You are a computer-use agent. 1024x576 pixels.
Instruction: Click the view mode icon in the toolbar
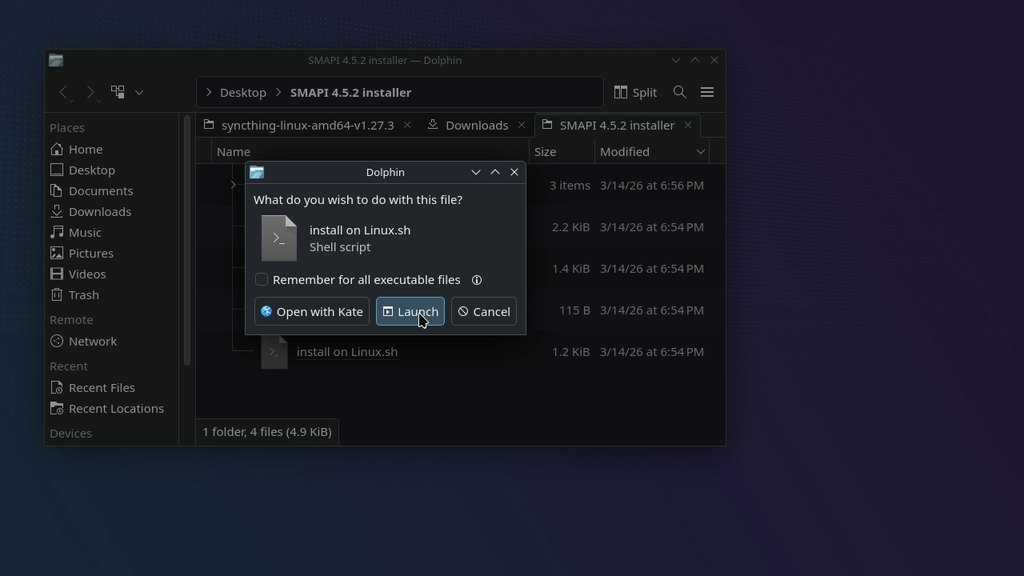point(118,92)
